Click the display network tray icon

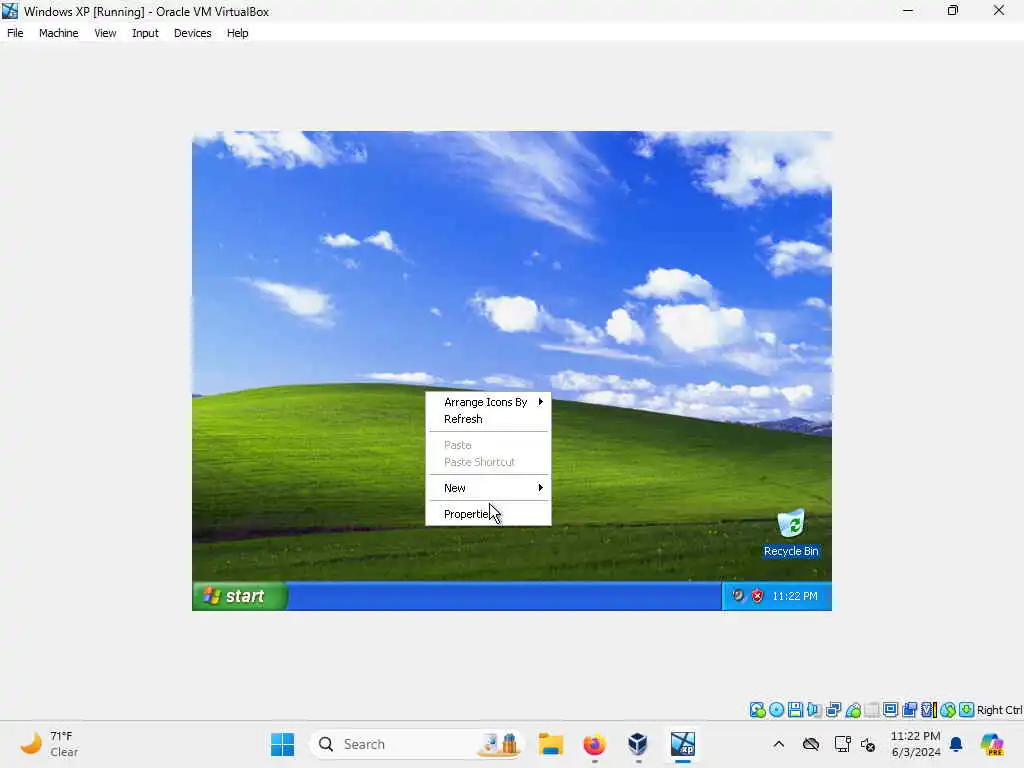(x=842, y=744)
